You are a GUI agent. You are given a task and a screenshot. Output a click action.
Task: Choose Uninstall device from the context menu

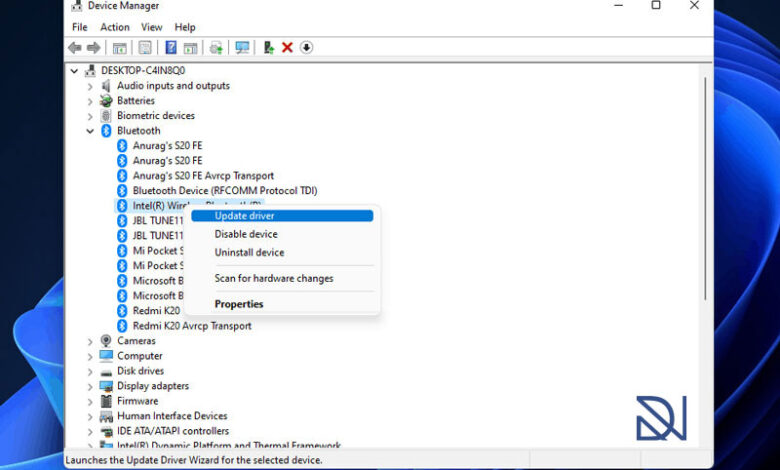[282, 253]
